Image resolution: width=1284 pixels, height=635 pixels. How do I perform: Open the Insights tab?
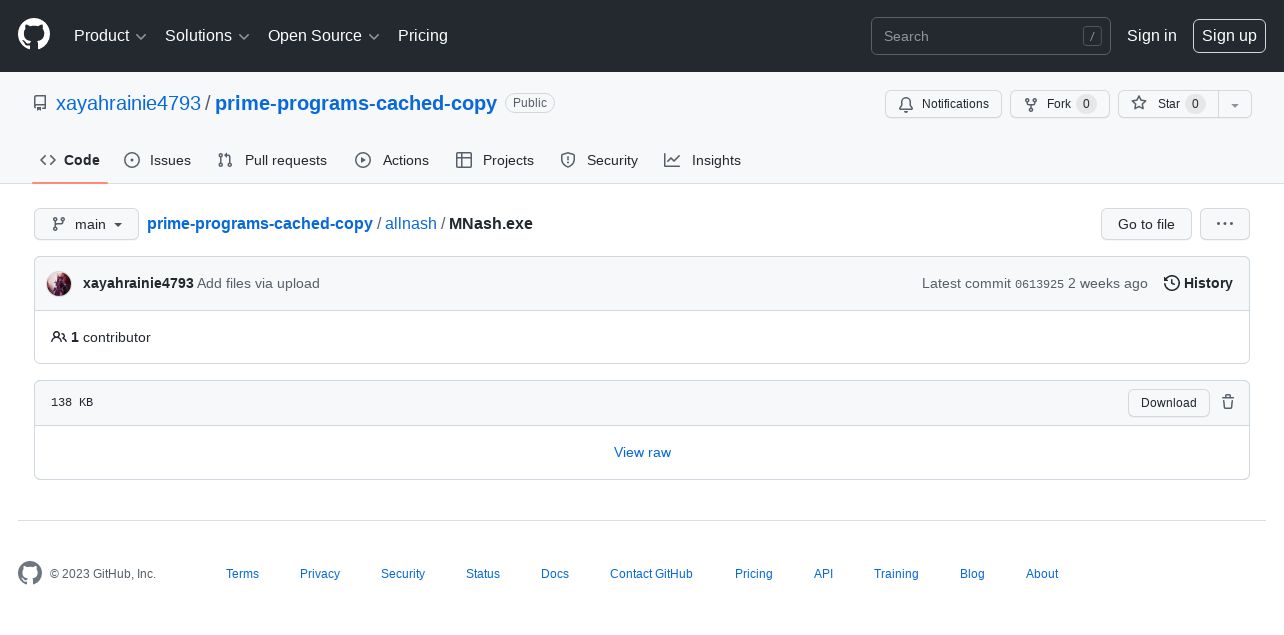point(703,160)
